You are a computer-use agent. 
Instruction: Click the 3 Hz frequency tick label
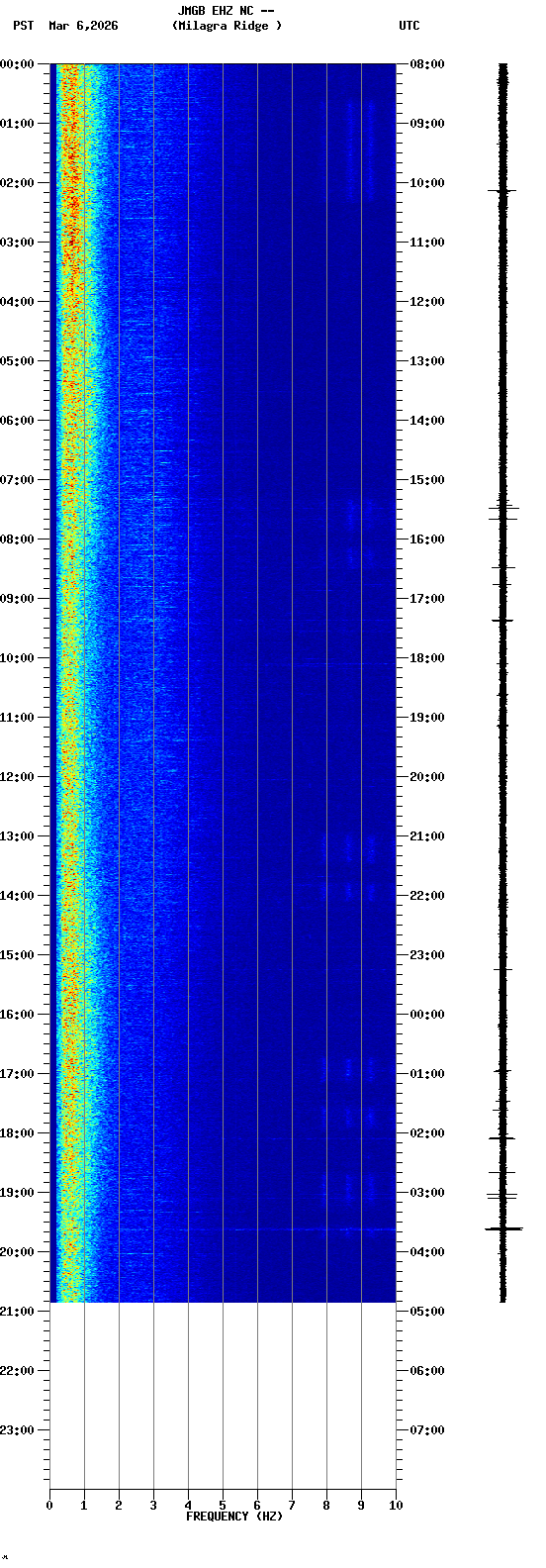(153, 1506)
